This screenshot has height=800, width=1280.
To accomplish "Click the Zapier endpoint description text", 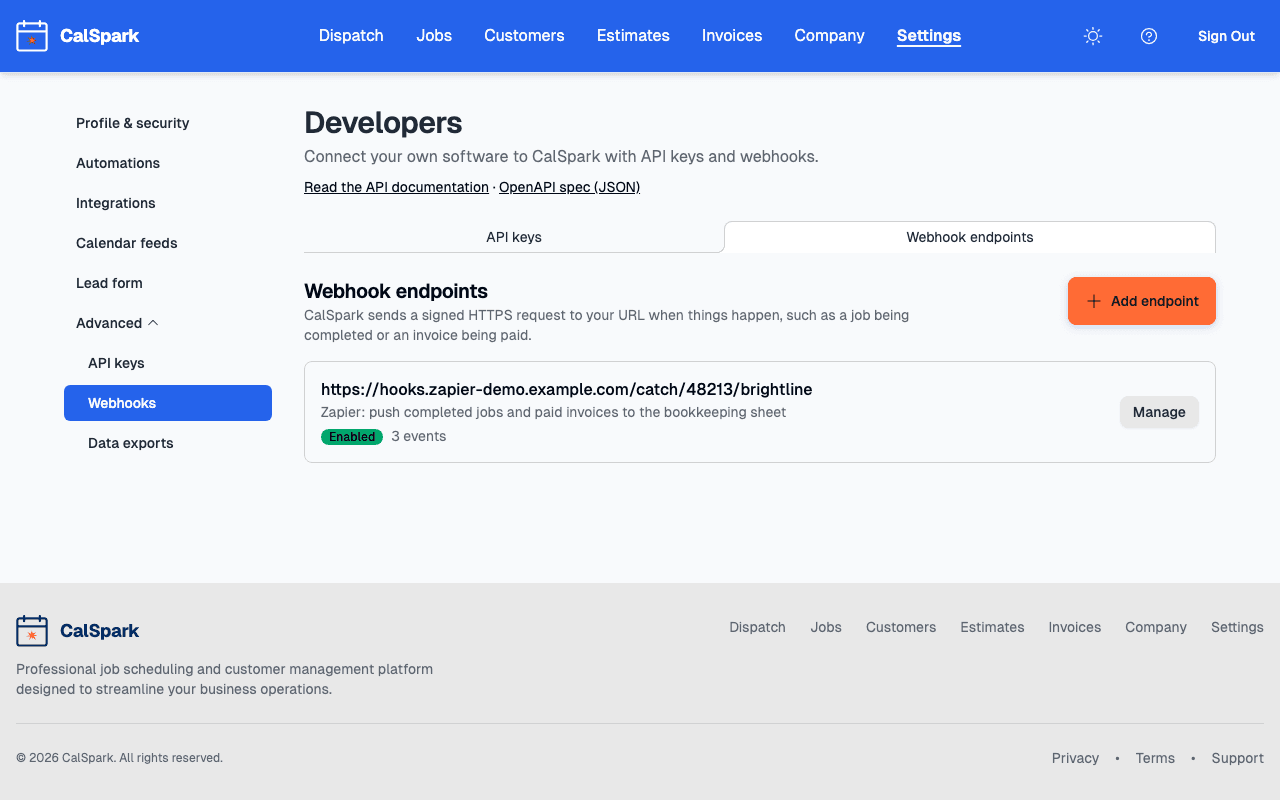I will (553, 412).
